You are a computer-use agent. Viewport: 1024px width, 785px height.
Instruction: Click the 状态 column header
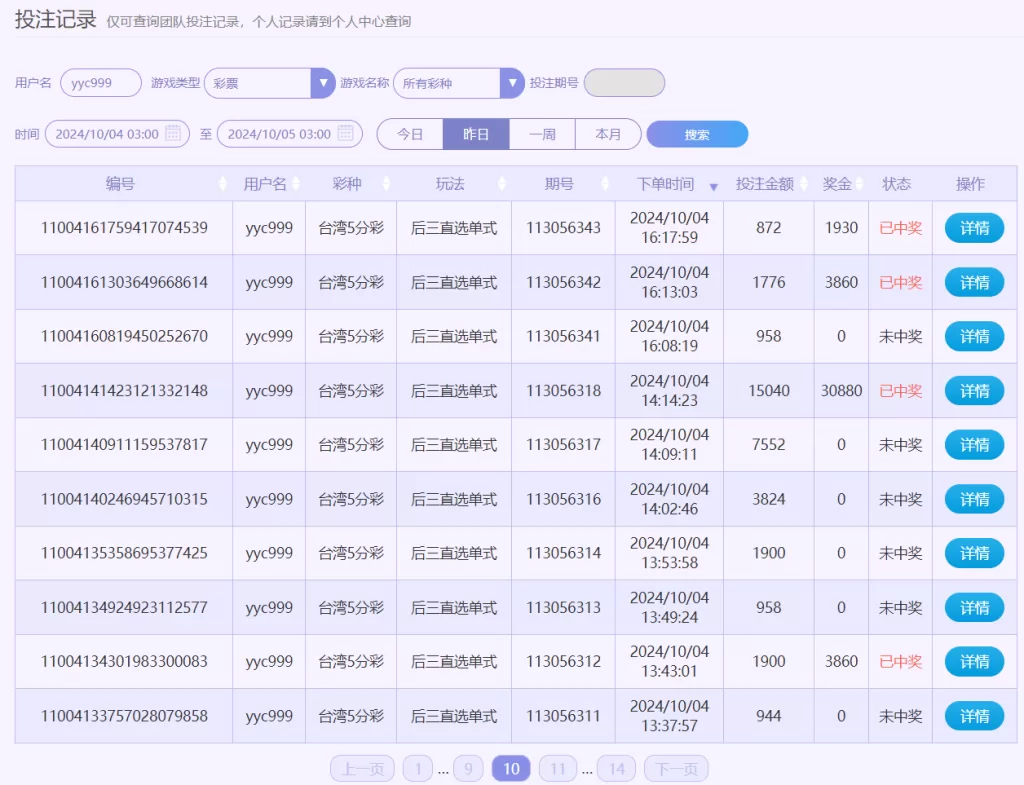(897, 184)
